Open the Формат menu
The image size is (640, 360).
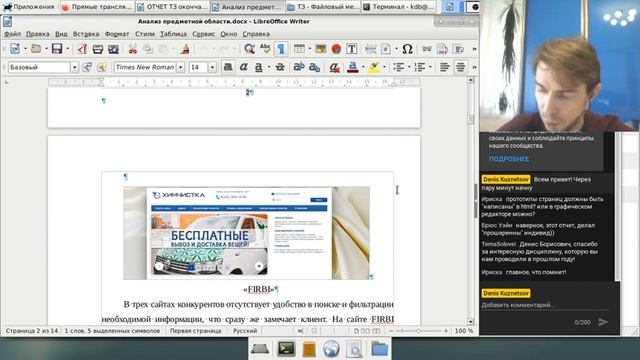pos(117,34)
